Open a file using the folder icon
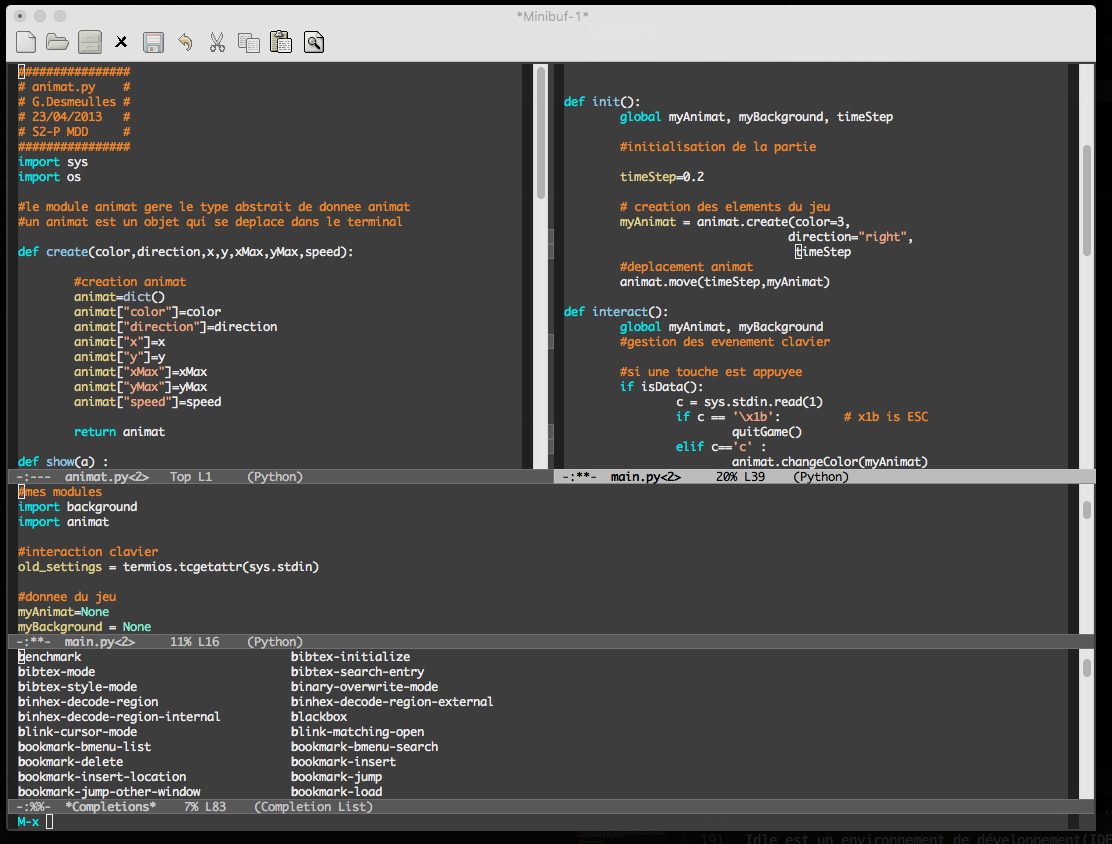This screenshot has height=844, width=1112. 57,41
